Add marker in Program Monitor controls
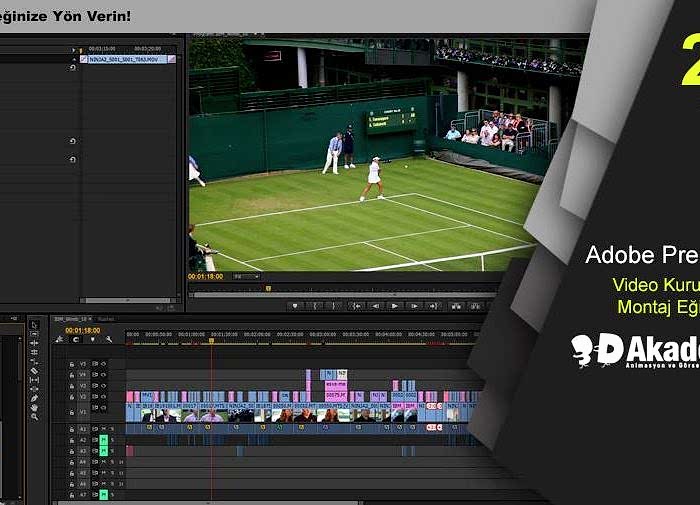Screen dimensions: 700x505 (295, 306)
